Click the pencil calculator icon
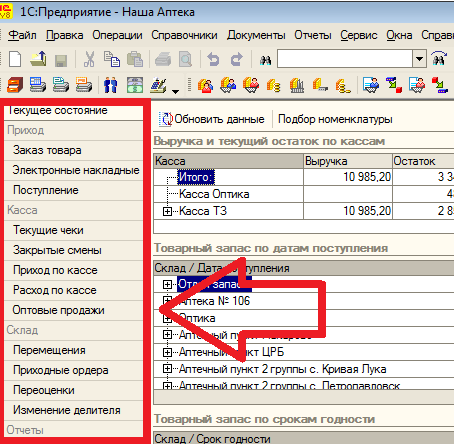The width and height of the screenshot is (454, 444). pyautogui.click(x=158, y=85)
